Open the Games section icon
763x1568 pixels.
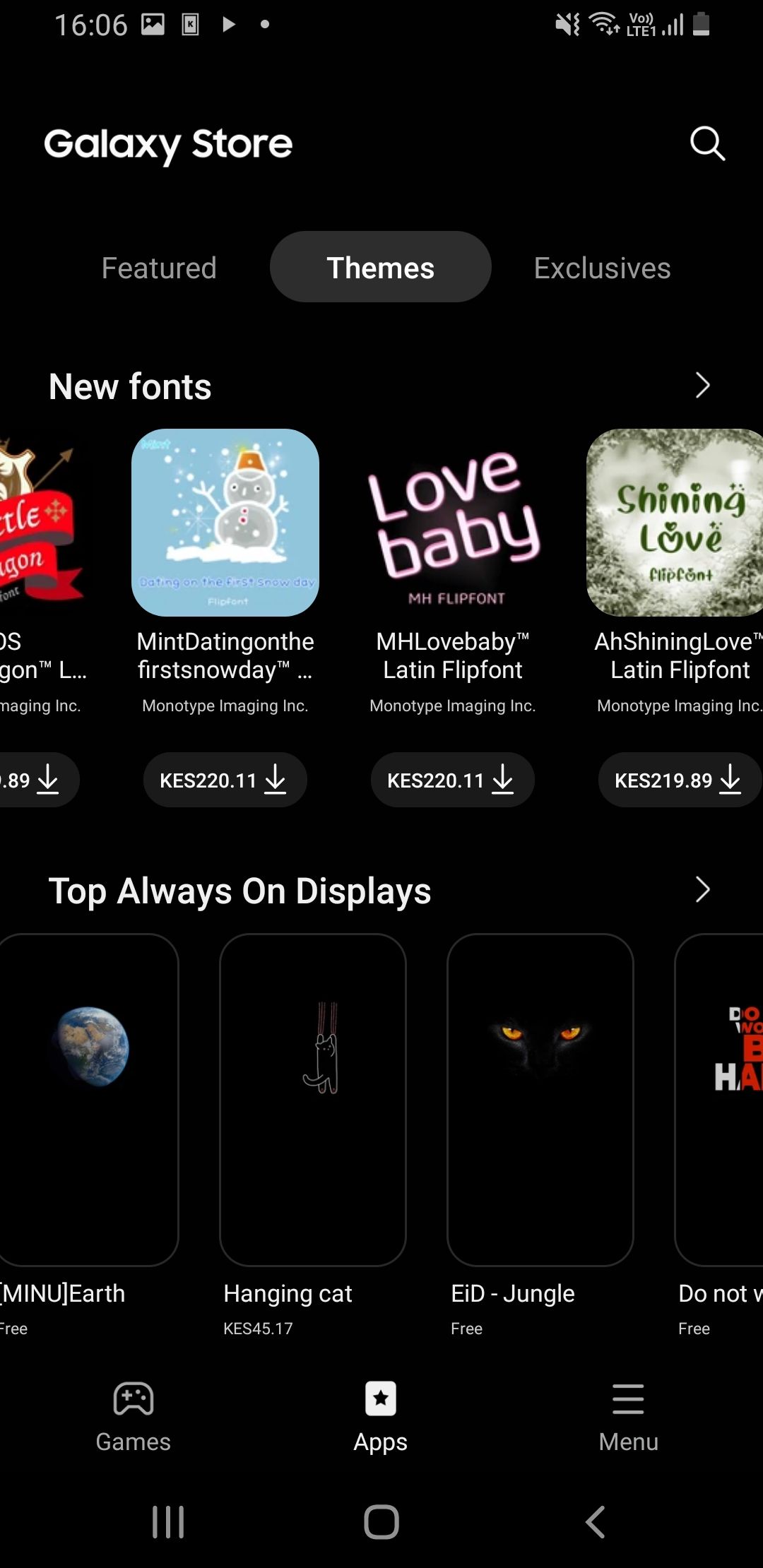point(134,1398)
